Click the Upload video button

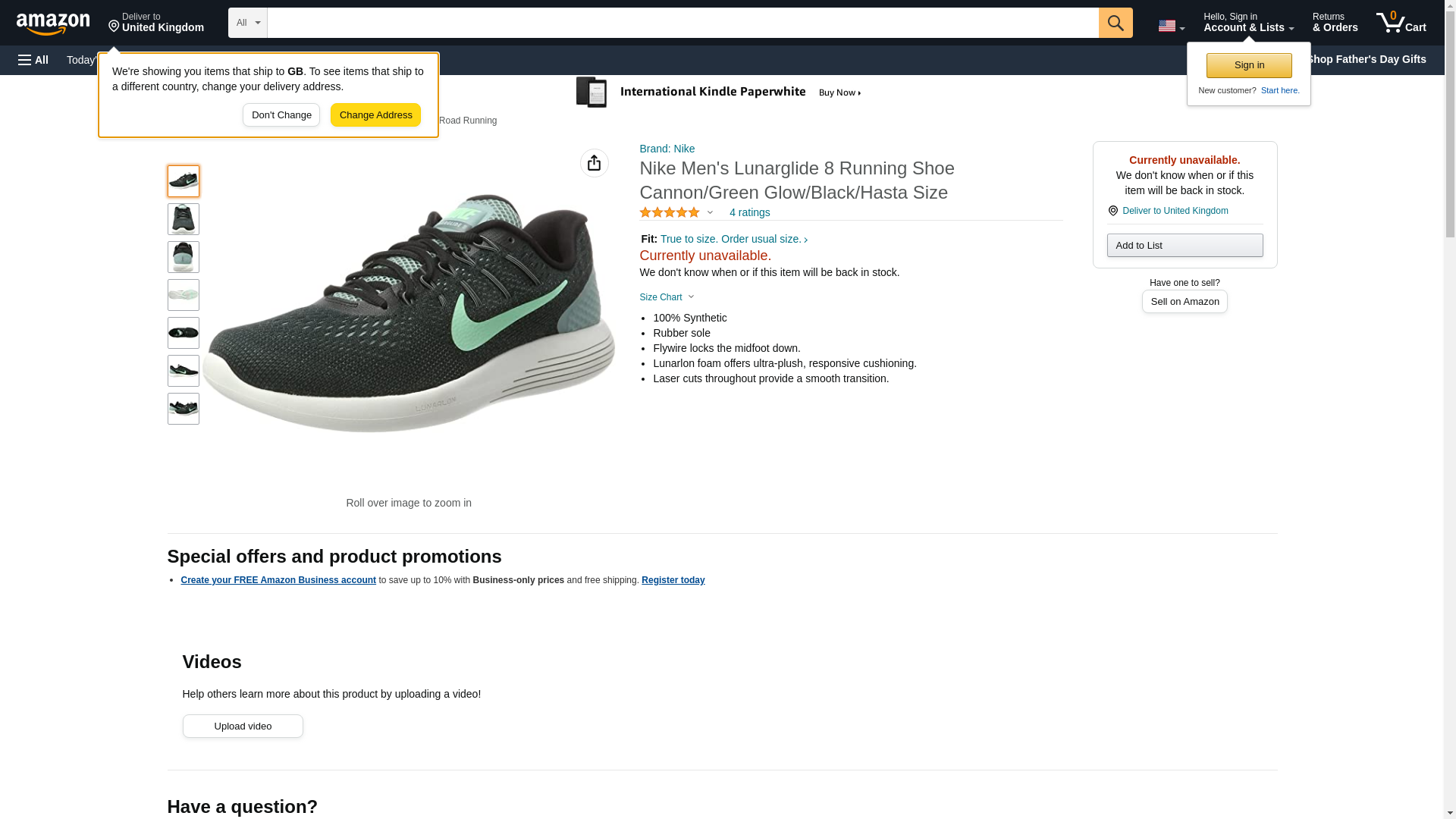pos(243,726)
